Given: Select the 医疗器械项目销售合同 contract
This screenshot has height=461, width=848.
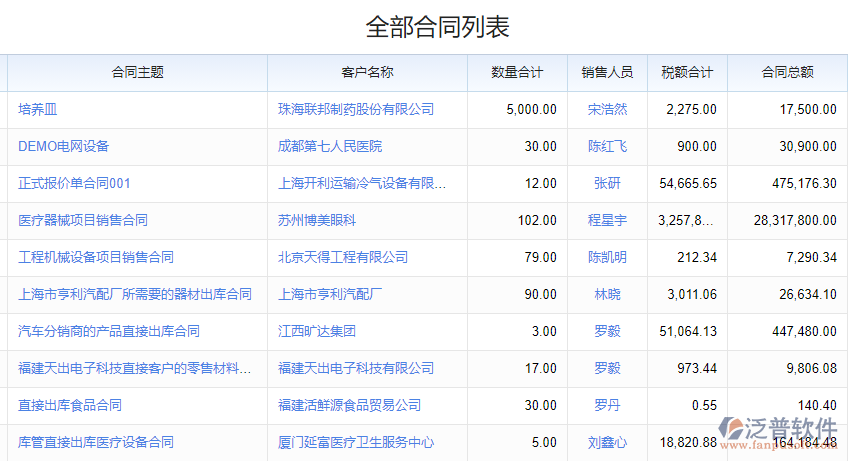Looking at the screenshot, I should pos(83,220).
